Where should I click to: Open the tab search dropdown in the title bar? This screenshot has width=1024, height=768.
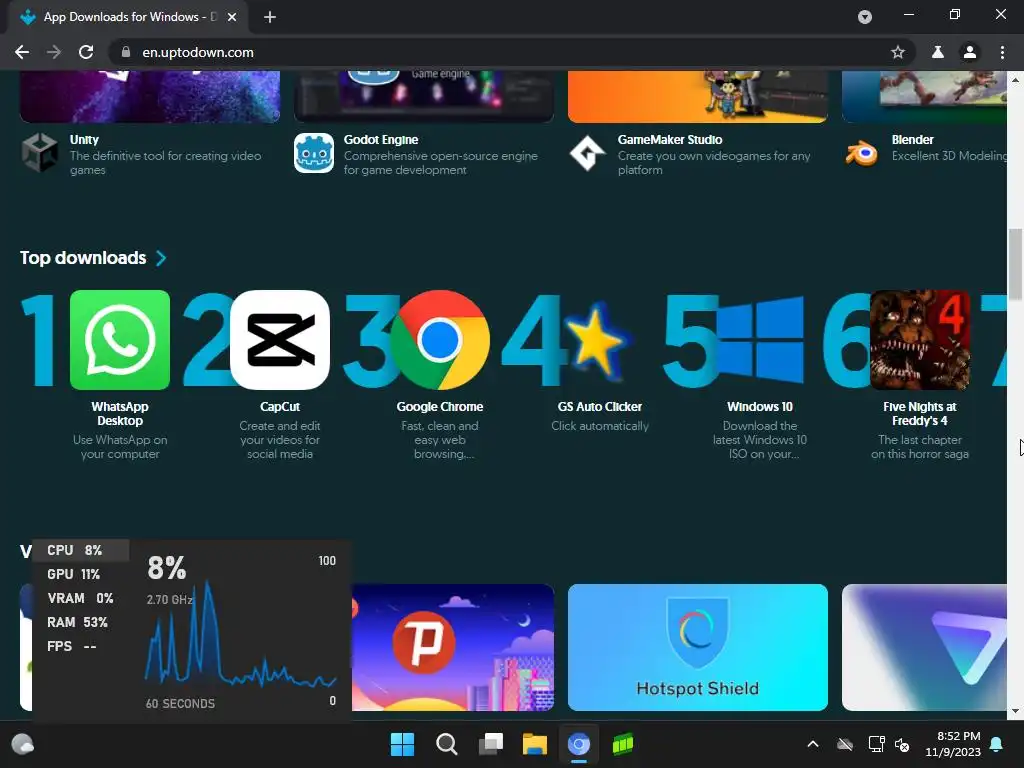coord(865,17)
